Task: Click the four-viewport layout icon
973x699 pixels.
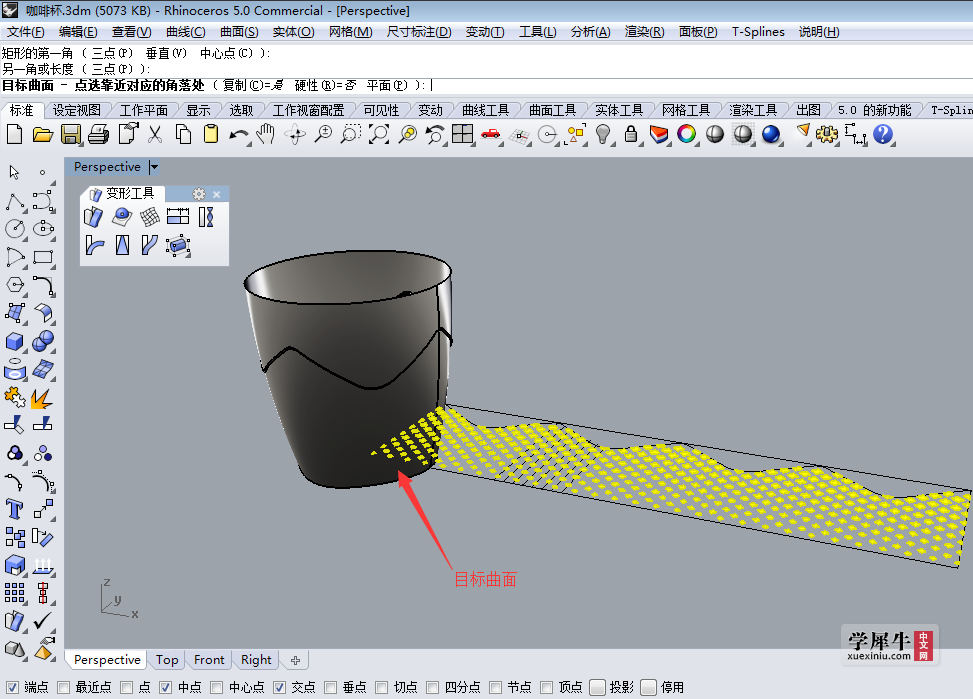Action: coord(462,134)
